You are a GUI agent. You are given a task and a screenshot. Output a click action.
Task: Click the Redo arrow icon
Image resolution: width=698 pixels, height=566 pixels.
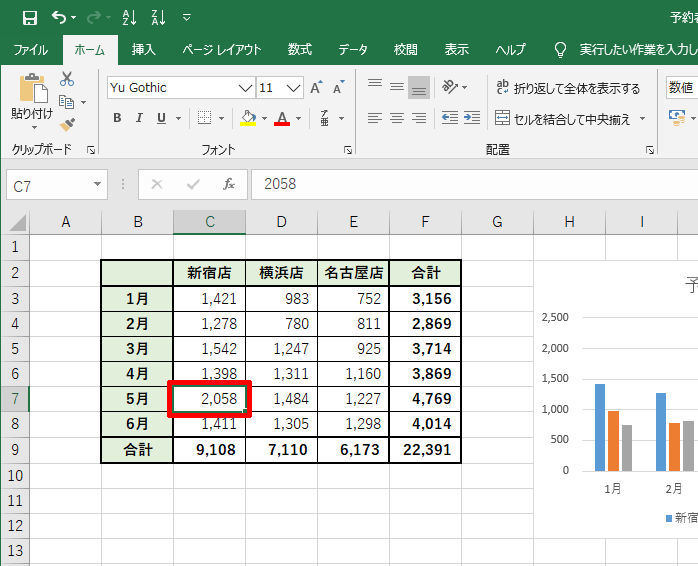coord(94,17)
